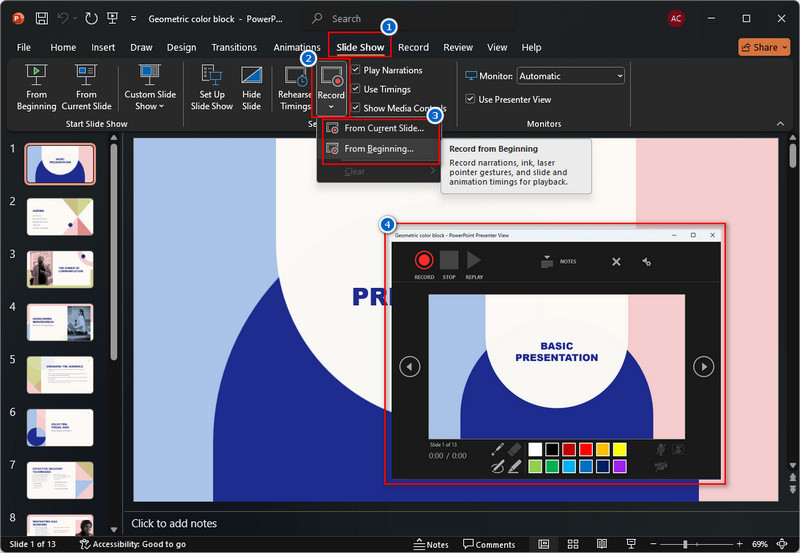Click the Save icon in the title bar
800x553 pixels.
[41, 18]
